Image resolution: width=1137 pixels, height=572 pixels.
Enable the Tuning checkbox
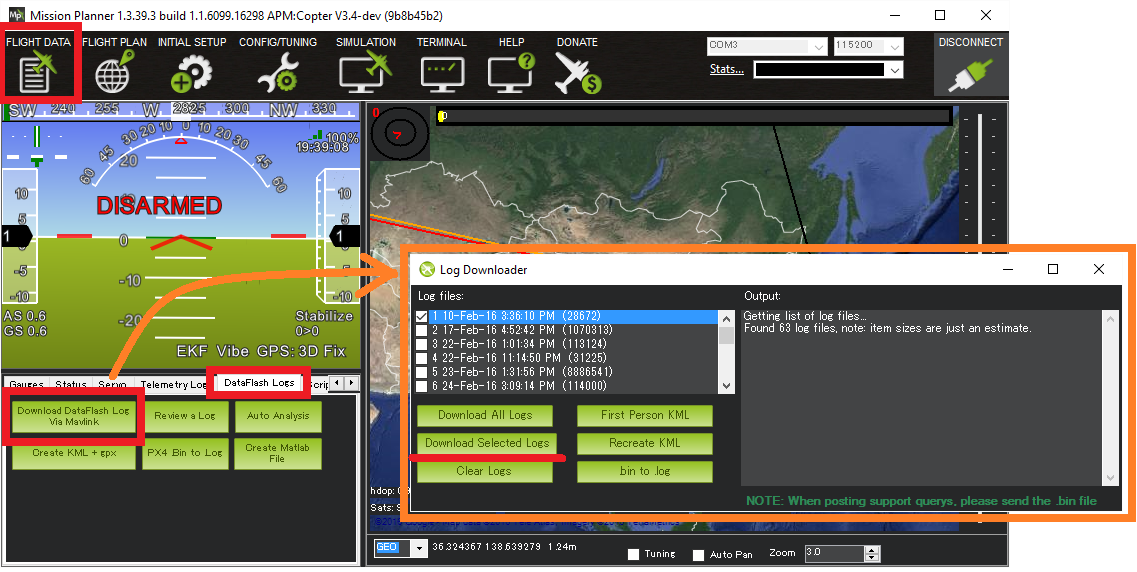[633, 554]
